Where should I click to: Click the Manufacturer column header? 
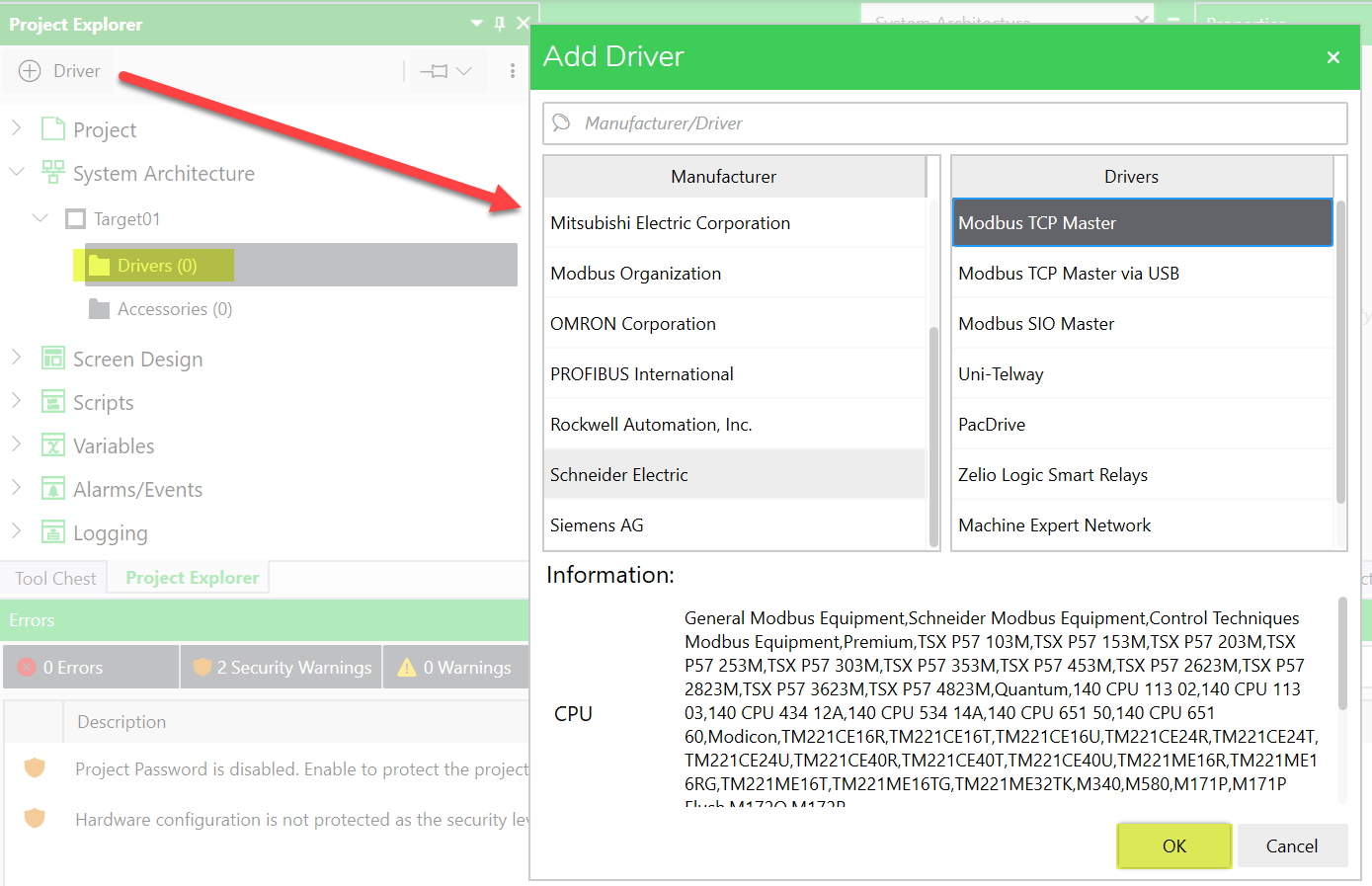coord(735,177)
